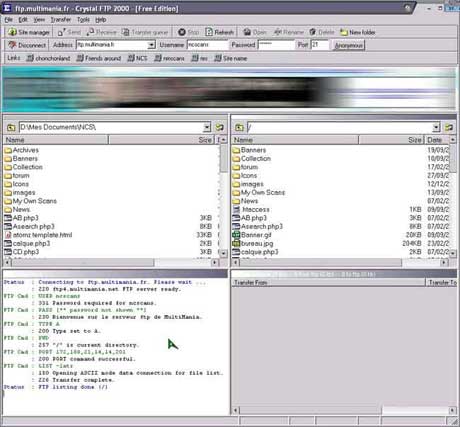Click the Anonymous login button
The image size is (460, 427).
pyautogui.click(x=349, y=45)
